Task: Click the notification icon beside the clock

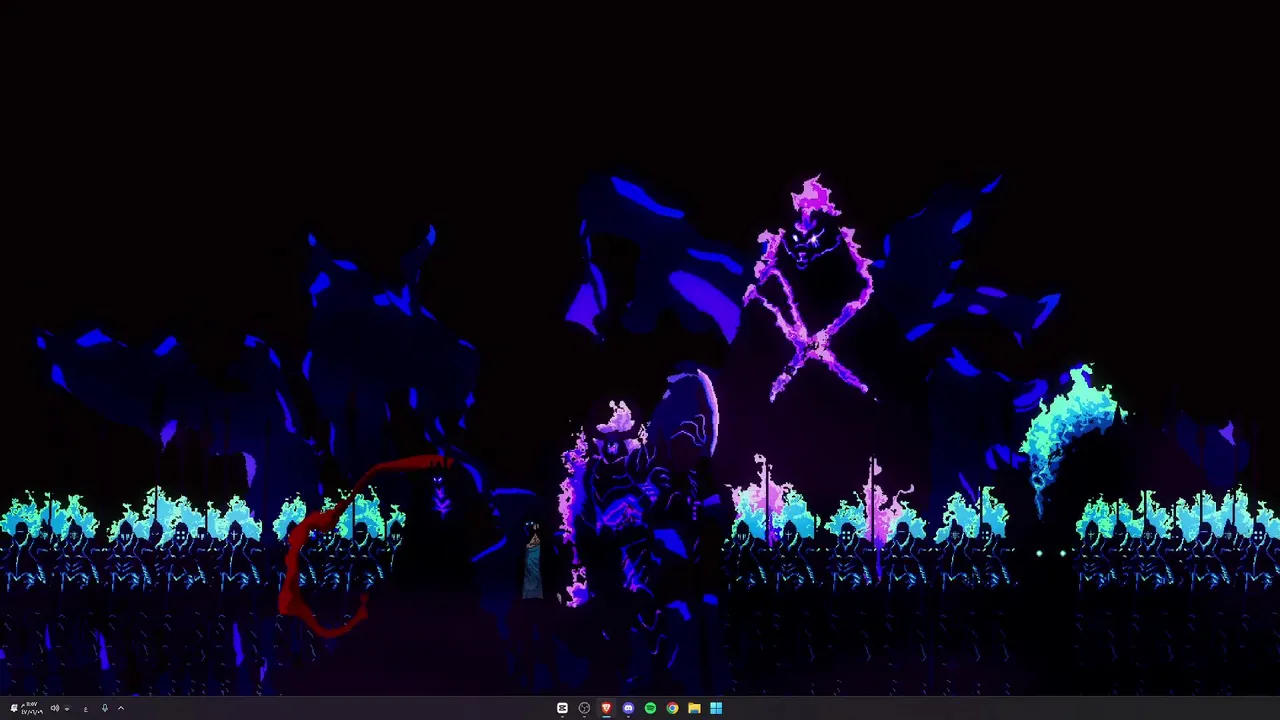Action: (x=14, y=708)
